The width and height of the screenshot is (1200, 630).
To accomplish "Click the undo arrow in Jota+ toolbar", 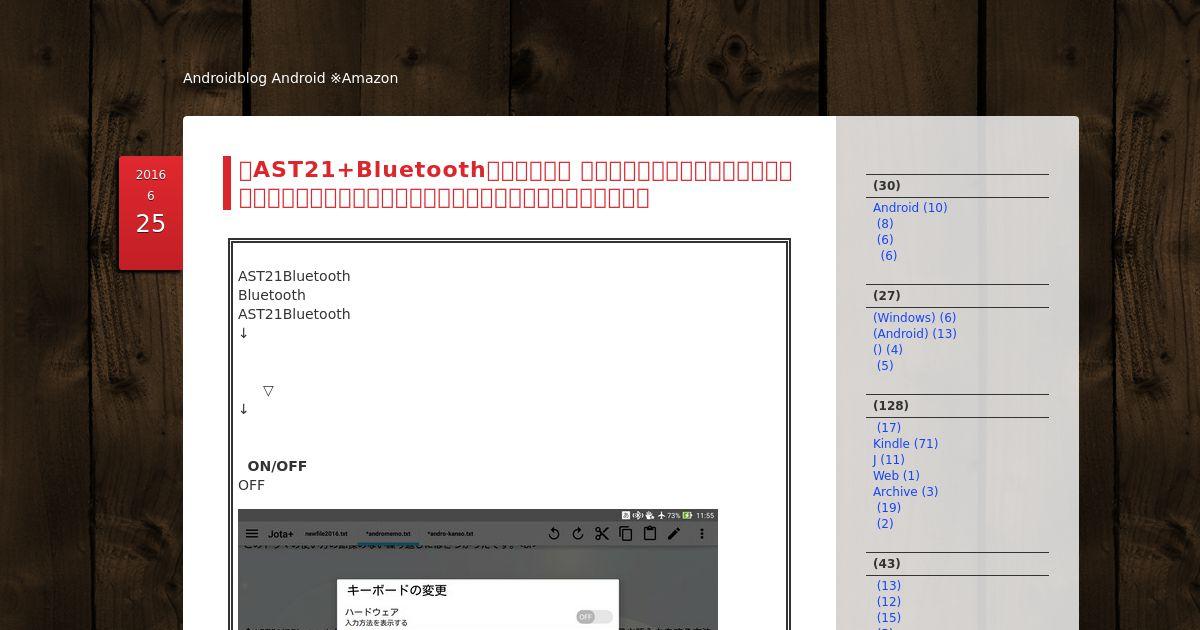I will 553,534.
